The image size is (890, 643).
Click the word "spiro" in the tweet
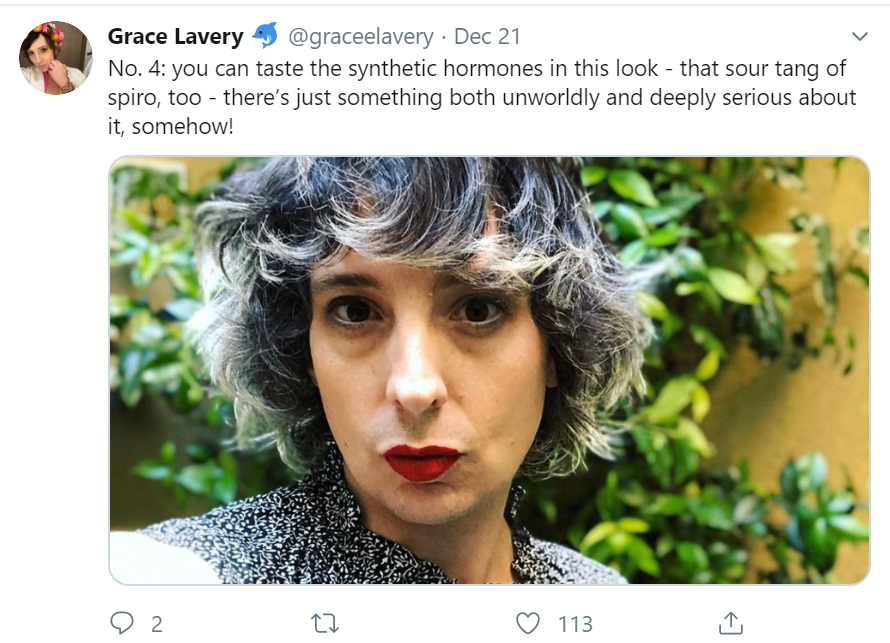pos(134,98)
